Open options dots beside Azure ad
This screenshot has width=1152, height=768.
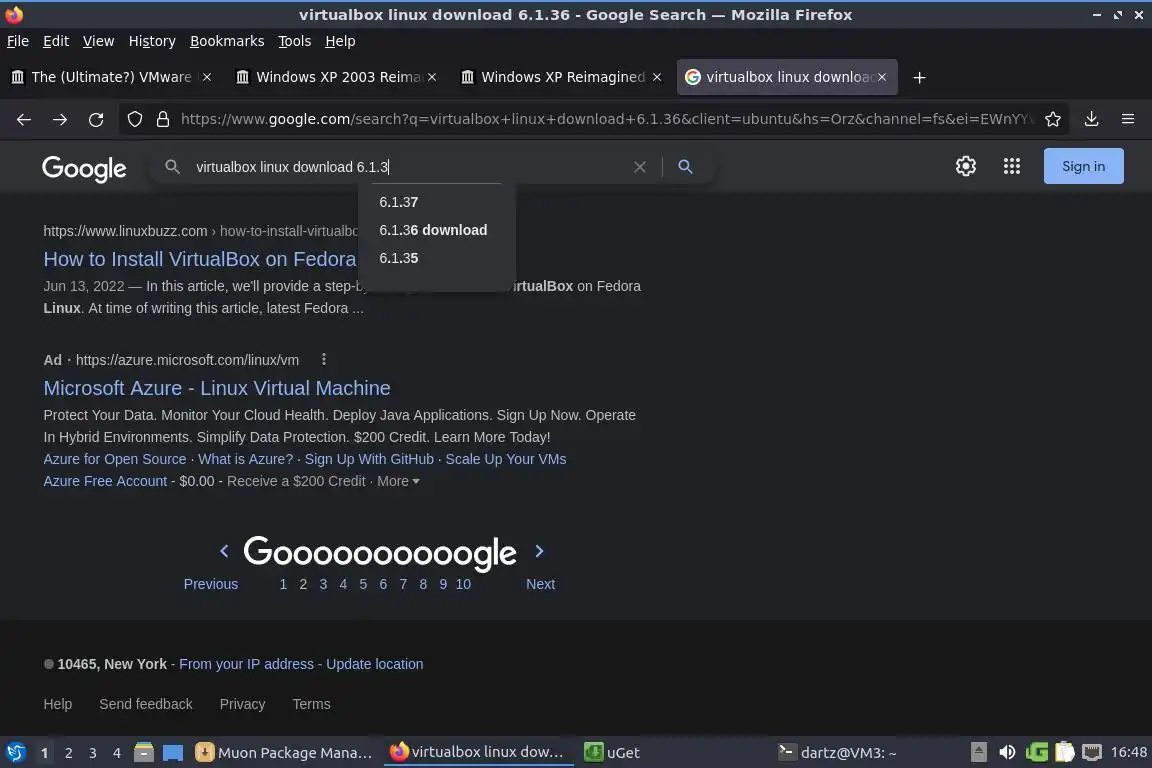pos(323,359)
